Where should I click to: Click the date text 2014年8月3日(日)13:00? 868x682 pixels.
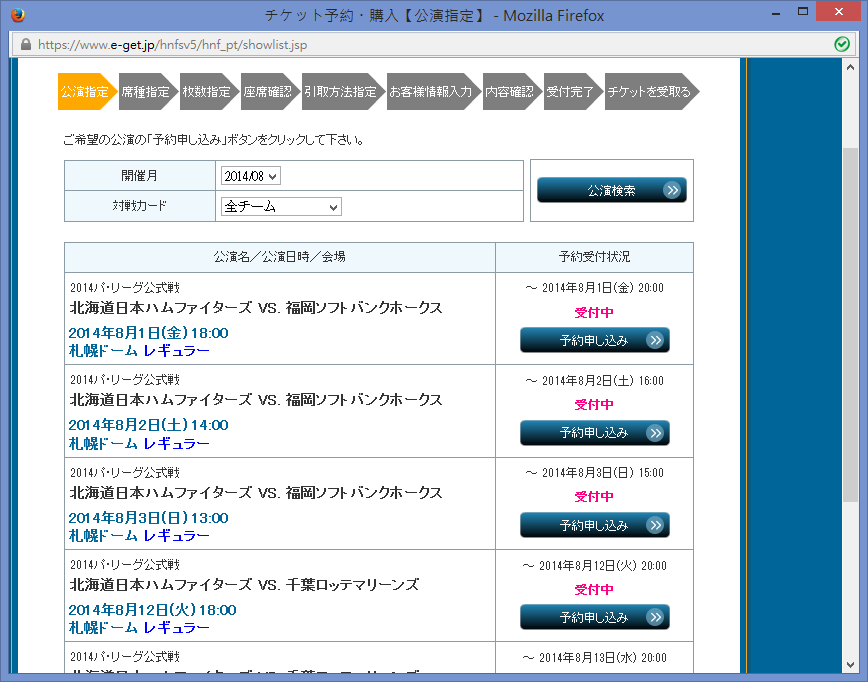point(148,518)
